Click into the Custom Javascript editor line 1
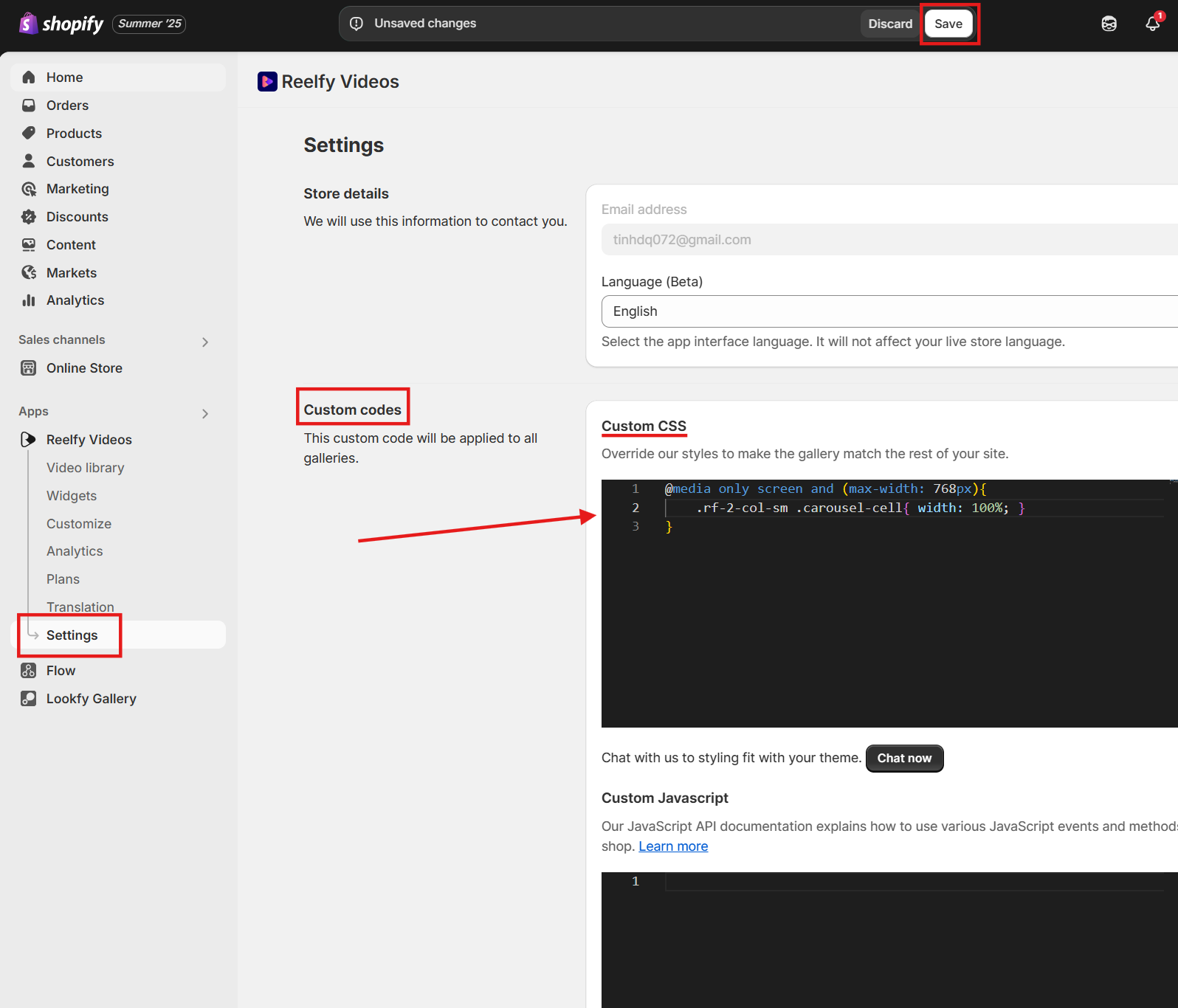 tap(915, 882)
